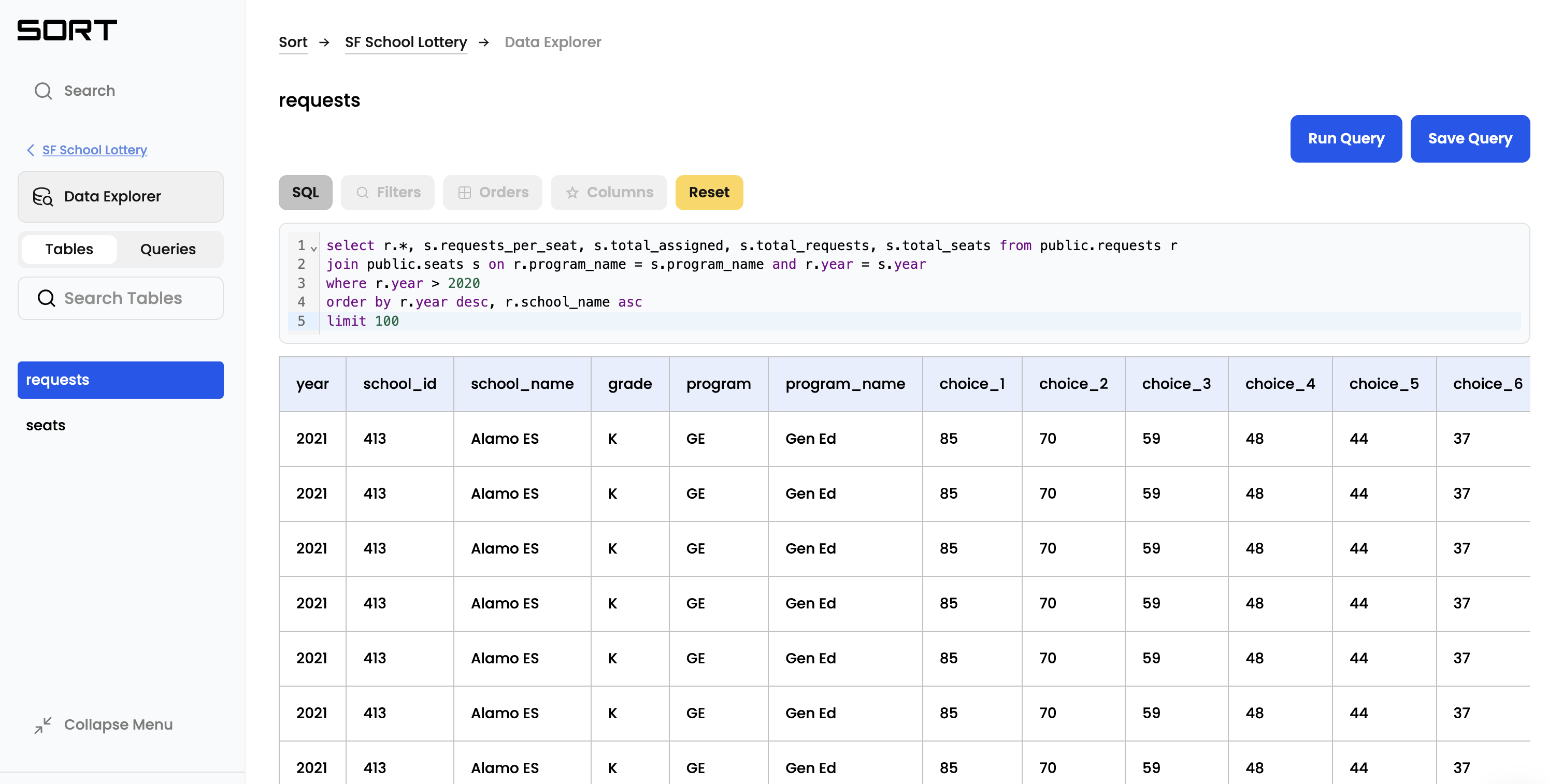Click the Save Query button
The width and height of the screenshot is (1548, 784).
[x=1470, y=139]
